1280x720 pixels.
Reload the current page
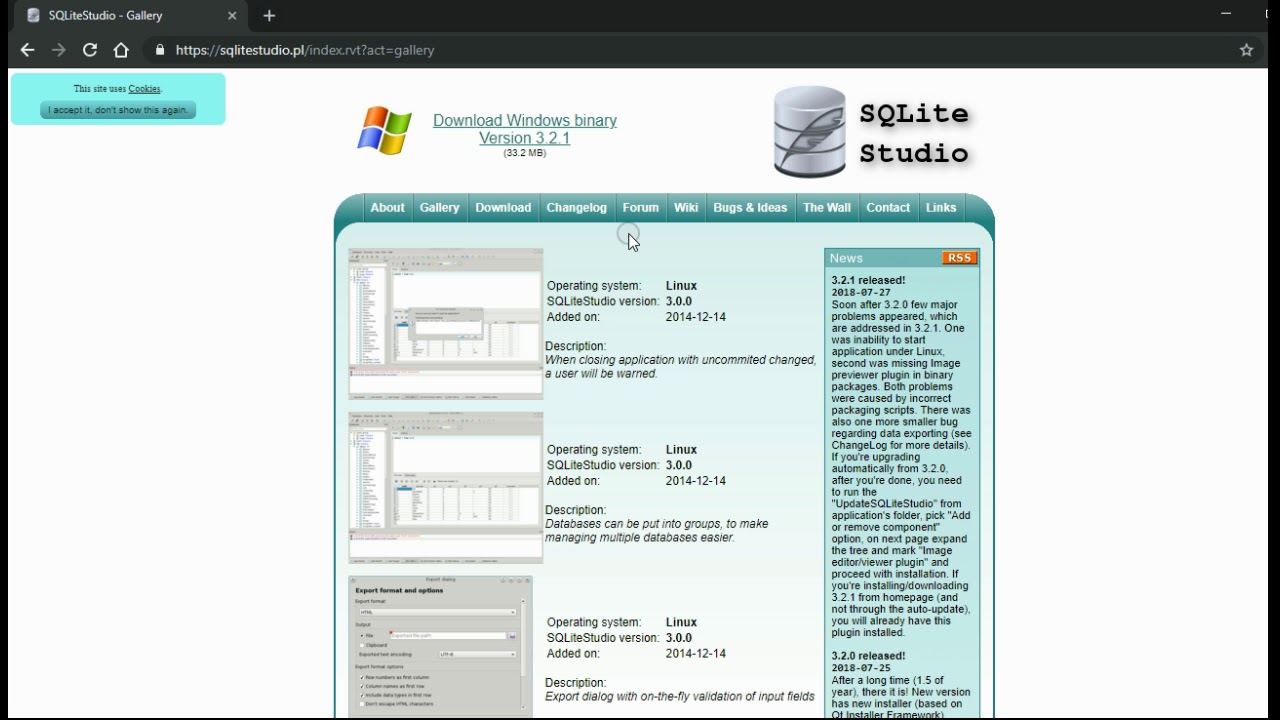click(x=90, y=50)
